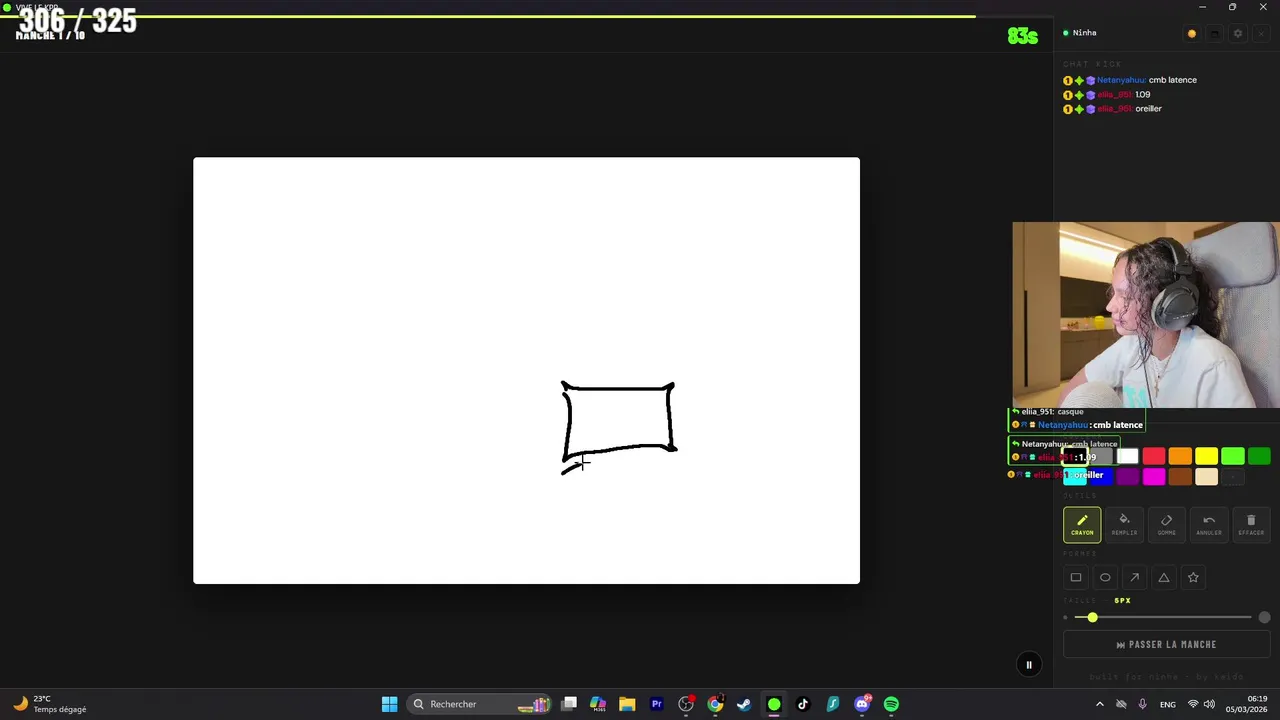Choose the yellow color swatch

1207,457
